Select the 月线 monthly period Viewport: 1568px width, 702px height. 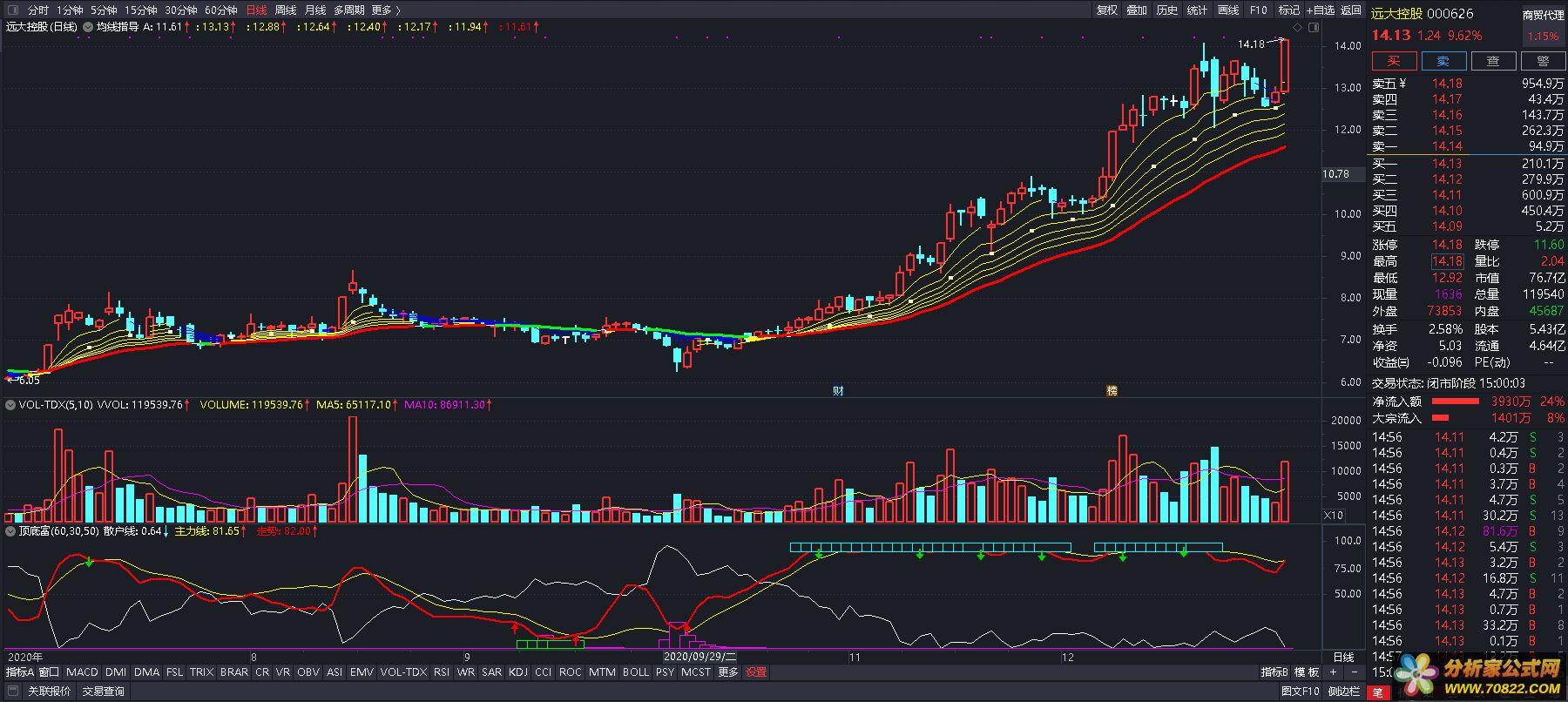[315, 10]
